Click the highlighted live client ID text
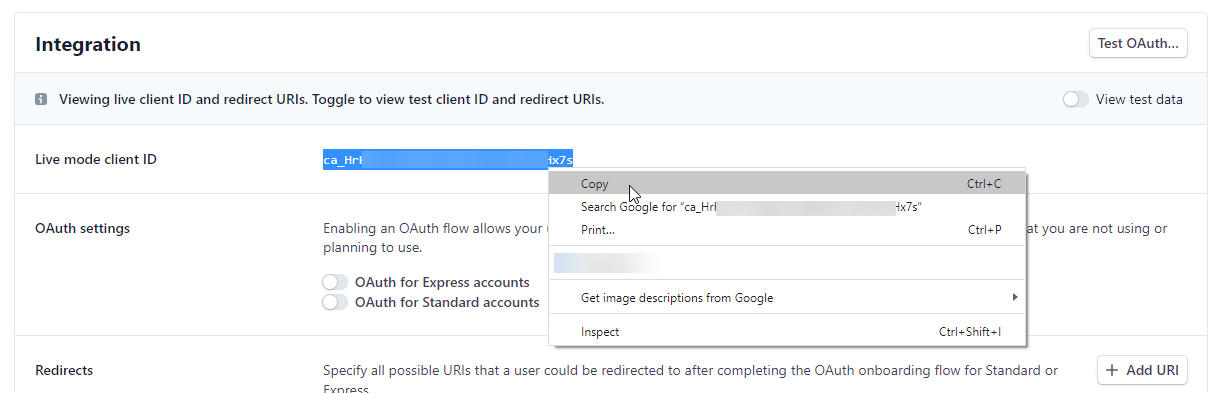The image size is (1218, 393). coord(448,159)
